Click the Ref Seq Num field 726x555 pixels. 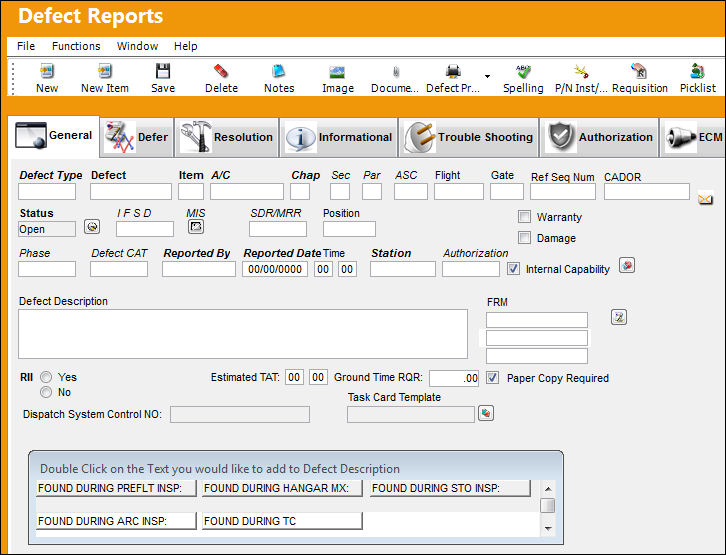click(x=563, y=192)
